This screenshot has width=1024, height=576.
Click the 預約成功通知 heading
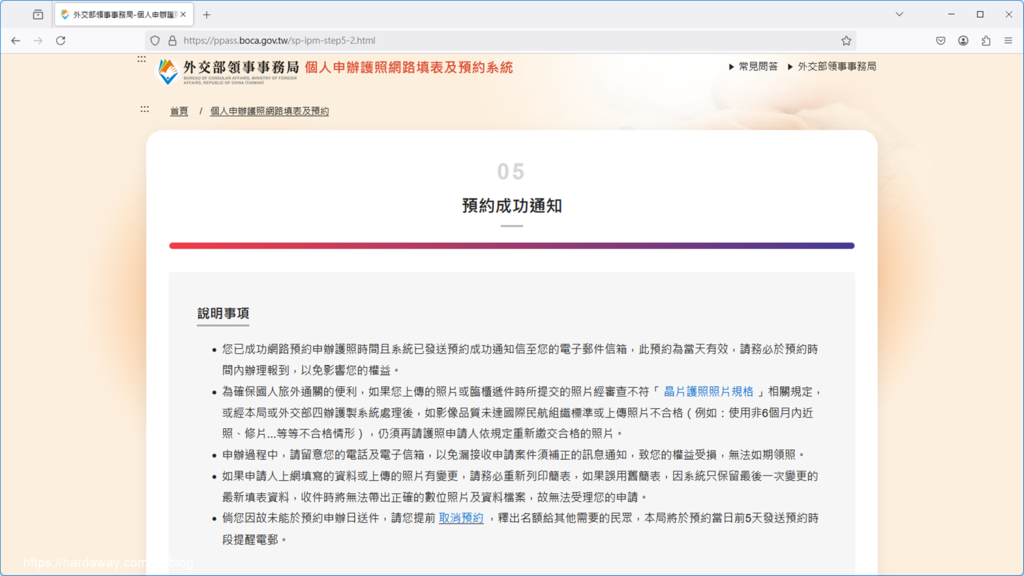click(512, 206)
